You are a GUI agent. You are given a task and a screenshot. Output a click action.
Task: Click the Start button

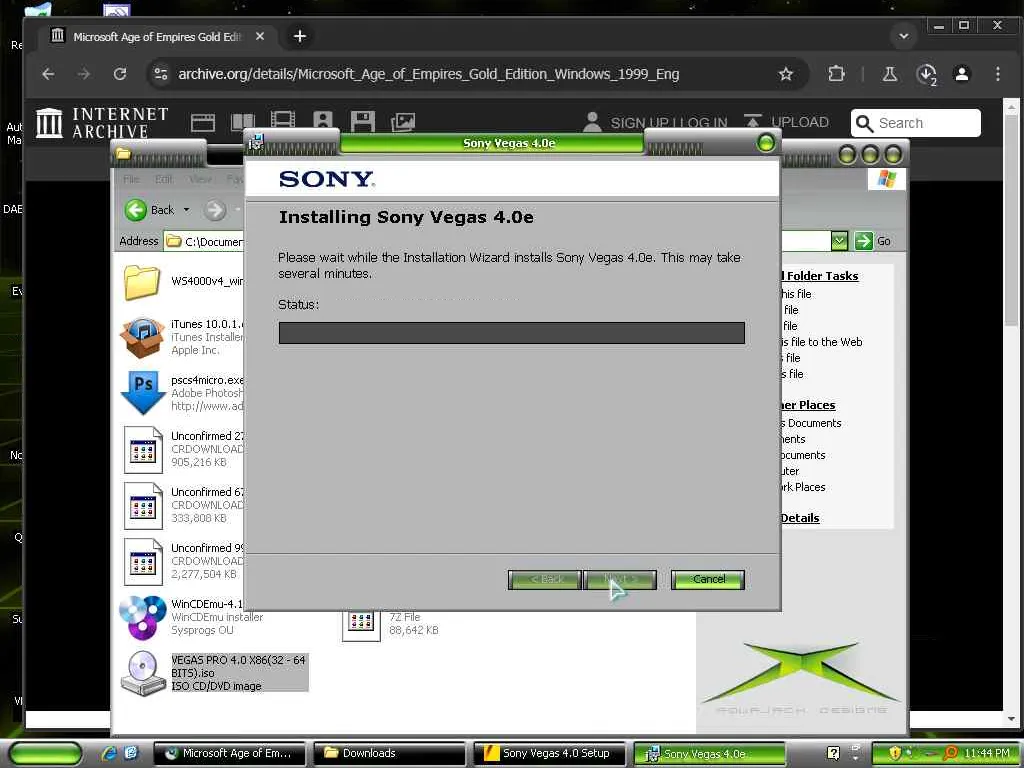click(45, 753)
